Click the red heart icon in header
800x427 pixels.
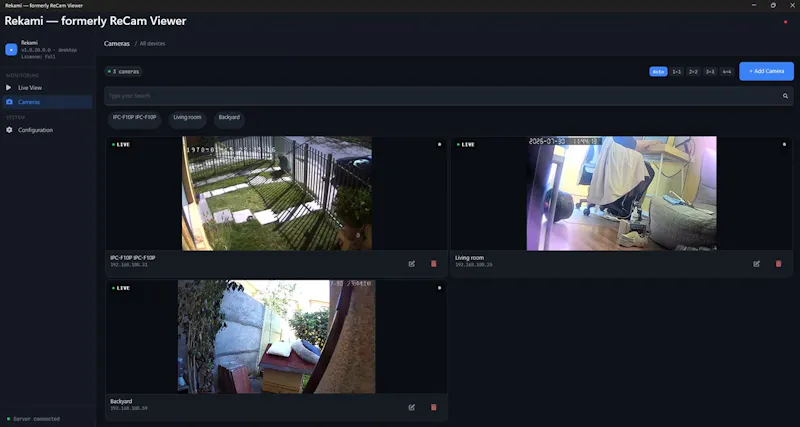[x=785, y=22]
